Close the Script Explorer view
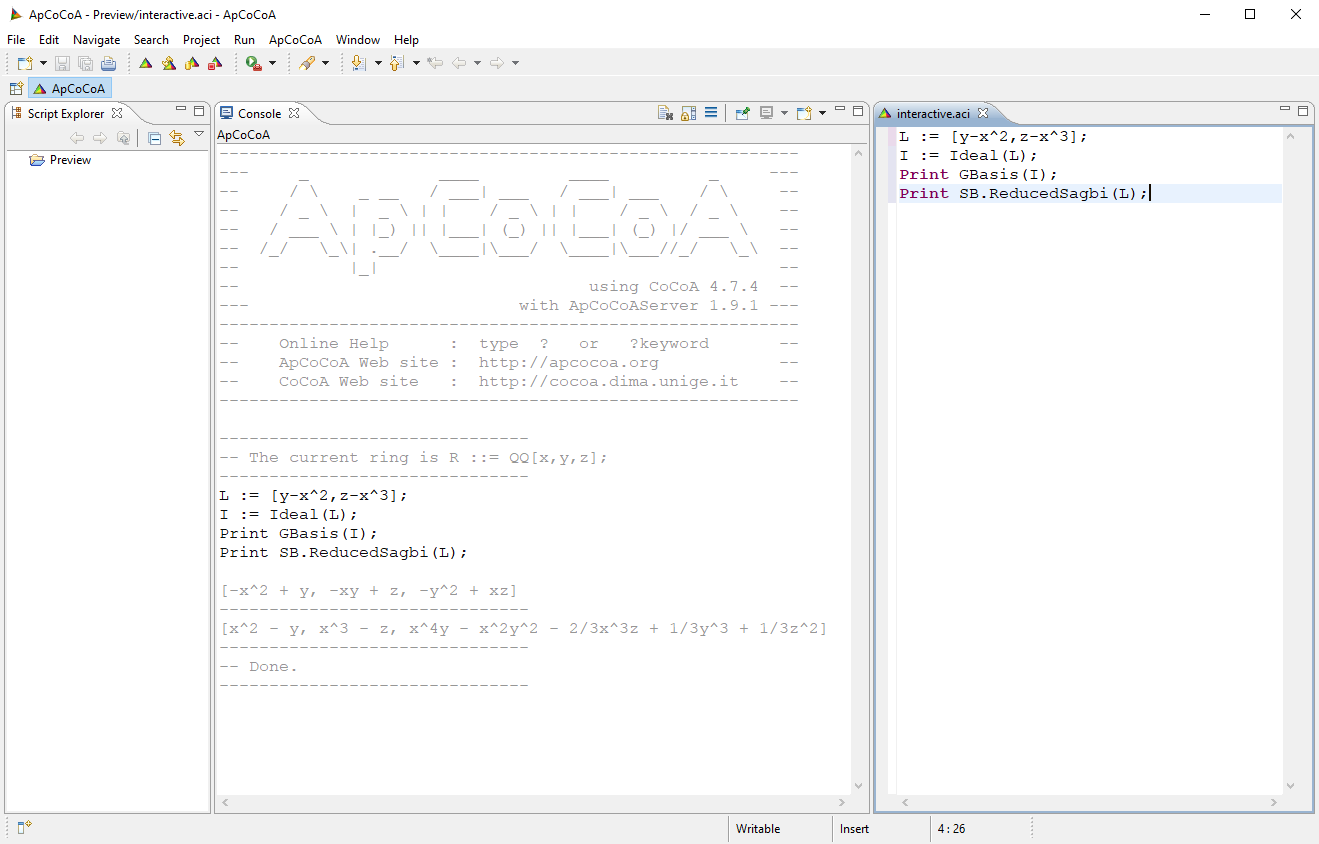Image resolution: width=1319 pixels, height=844 pixels. (117, 113)
